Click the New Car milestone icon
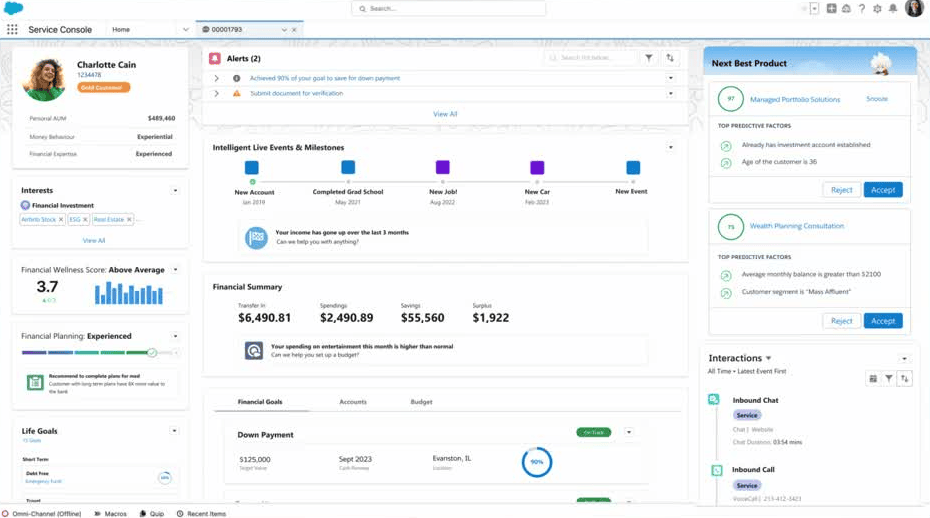Image resolution: width=930 pixels, height=518 pixels. point(537,168)
